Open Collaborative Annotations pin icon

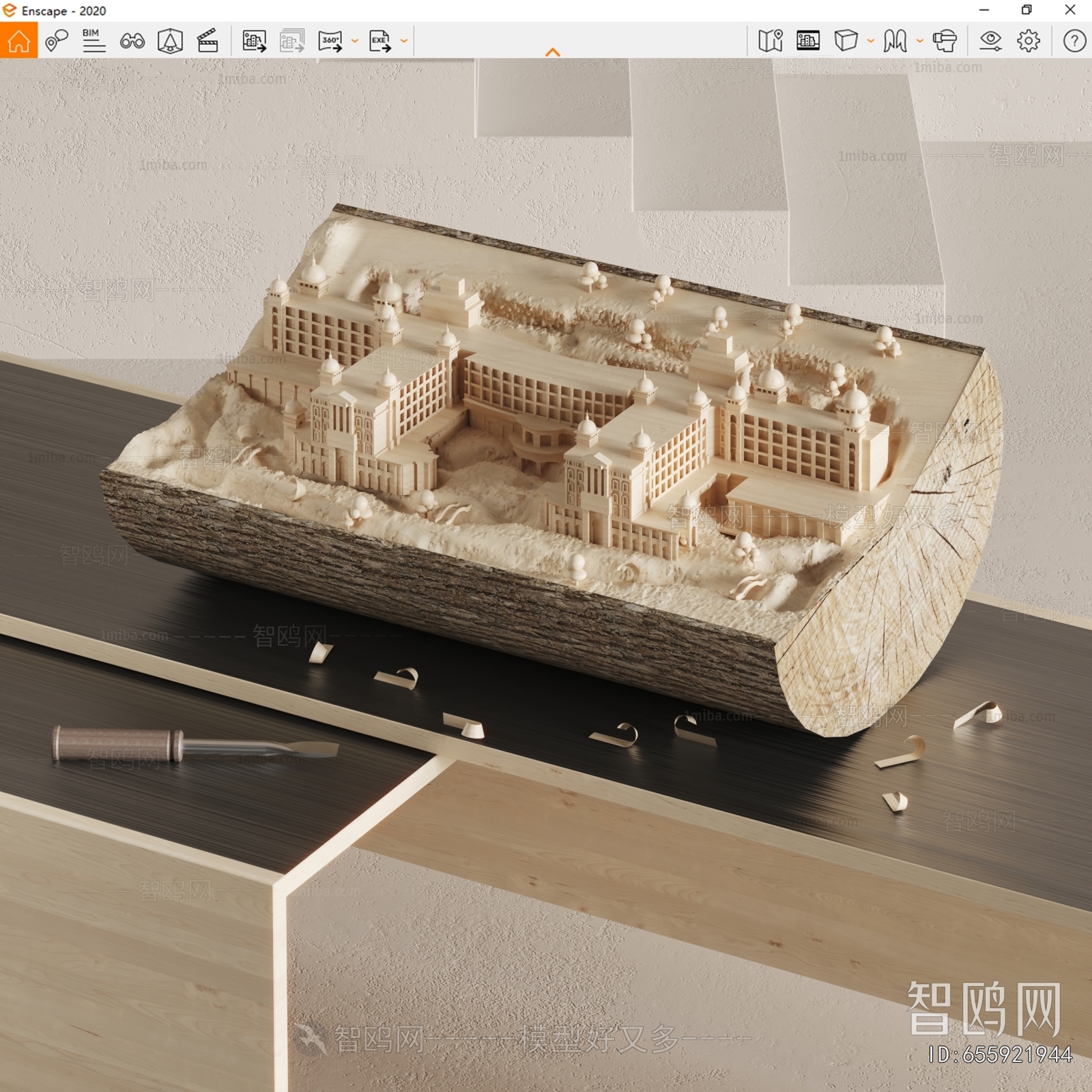(x=57, y=41)
